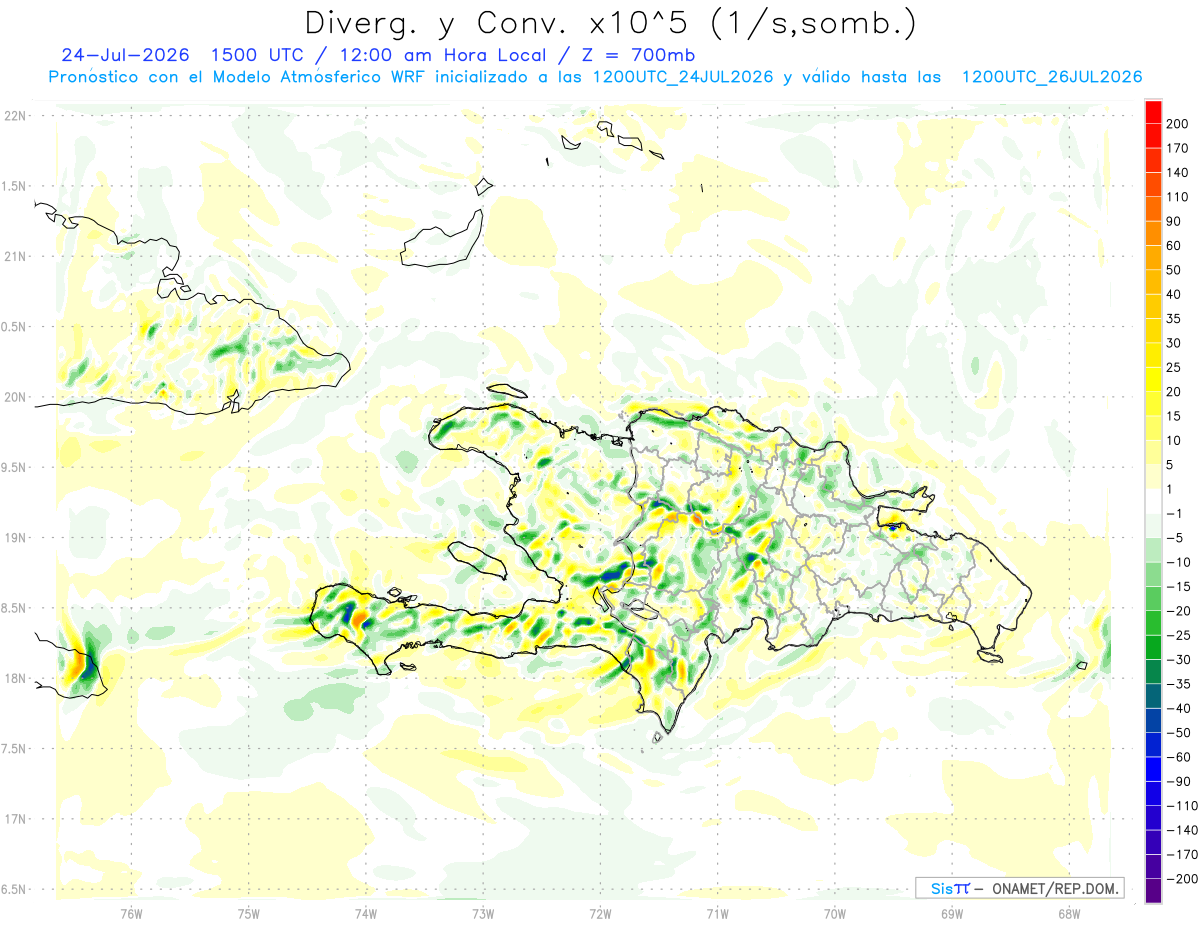This screenshot has height=927, width=1200.
Task: Click the color scale value "200" at top
Action: coord(1177,123)
